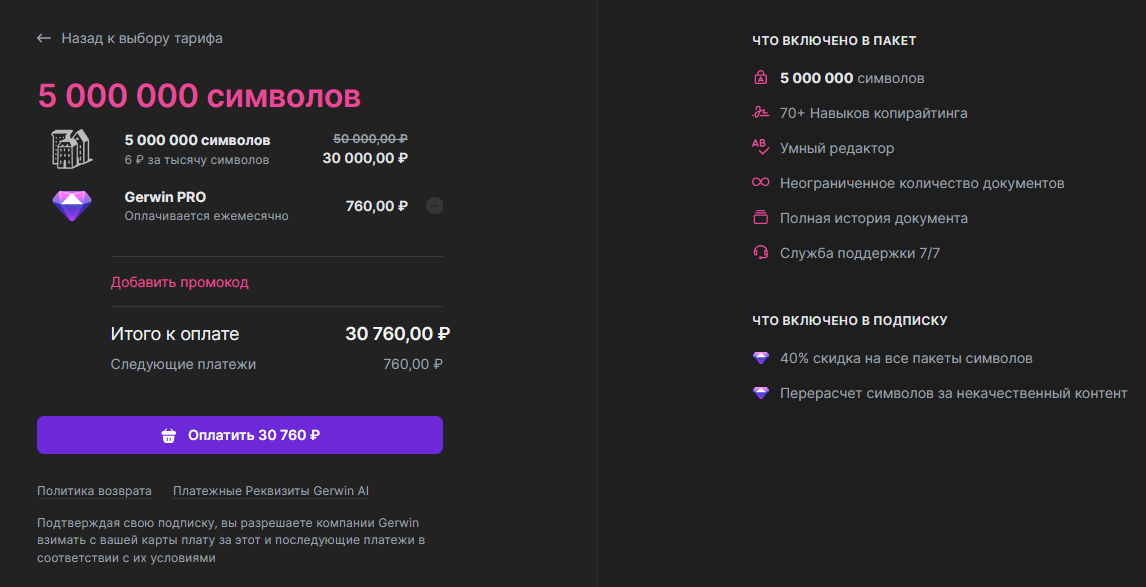Open Платежные Реквизиты Gerwin AI link

click(x=270, y=491)
